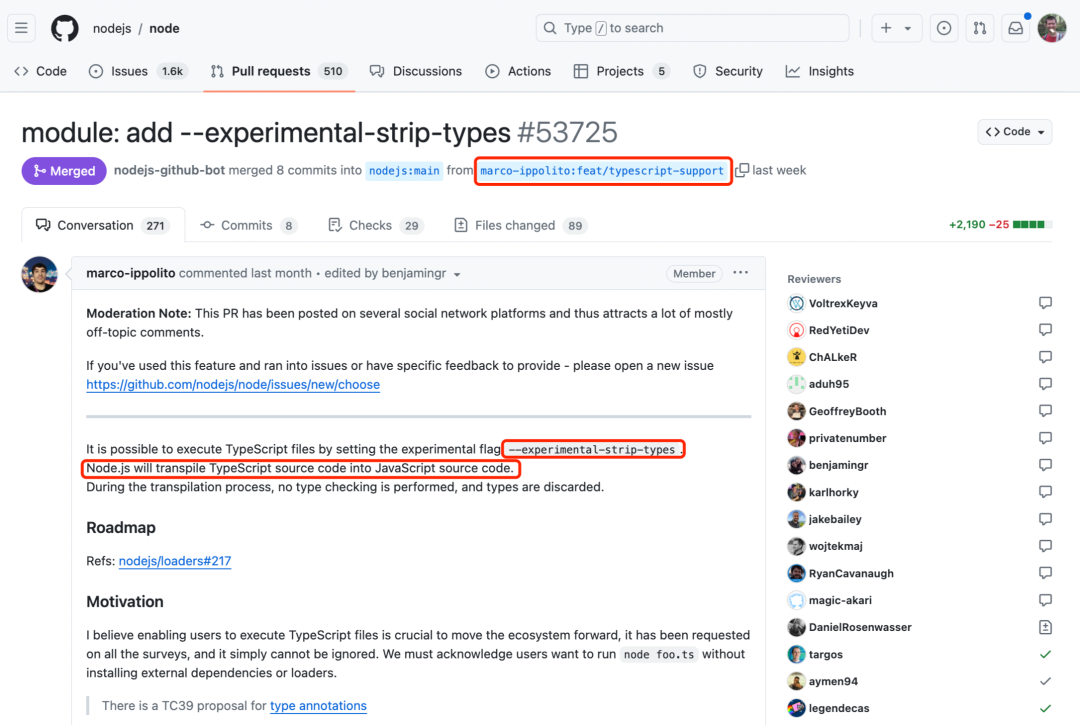Image resolution: width=1080 pixels, height=725 pixels.
Task: Expand the dropdown arrow beside the plus
Action: [908, 28]
